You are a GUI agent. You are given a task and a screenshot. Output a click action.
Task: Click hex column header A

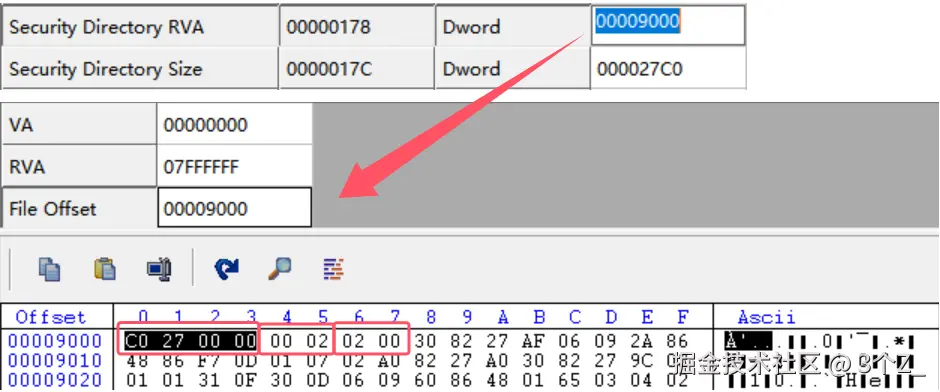point(503,316)
